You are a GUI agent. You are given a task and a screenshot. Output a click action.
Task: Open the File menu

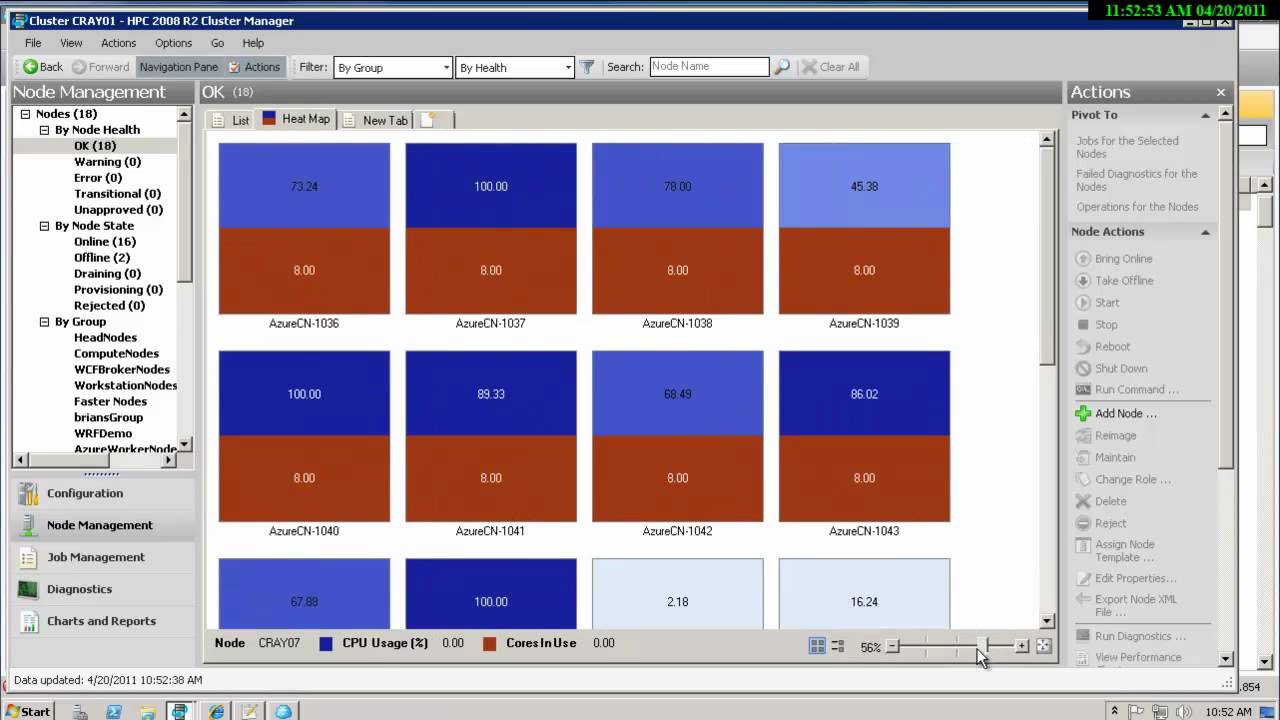point(33,43)
